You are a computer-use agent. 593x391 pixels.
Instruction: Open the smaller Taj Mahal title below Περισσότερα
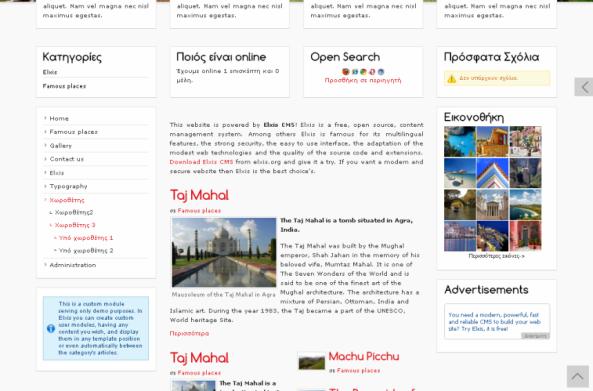click(x=199, y=358)
